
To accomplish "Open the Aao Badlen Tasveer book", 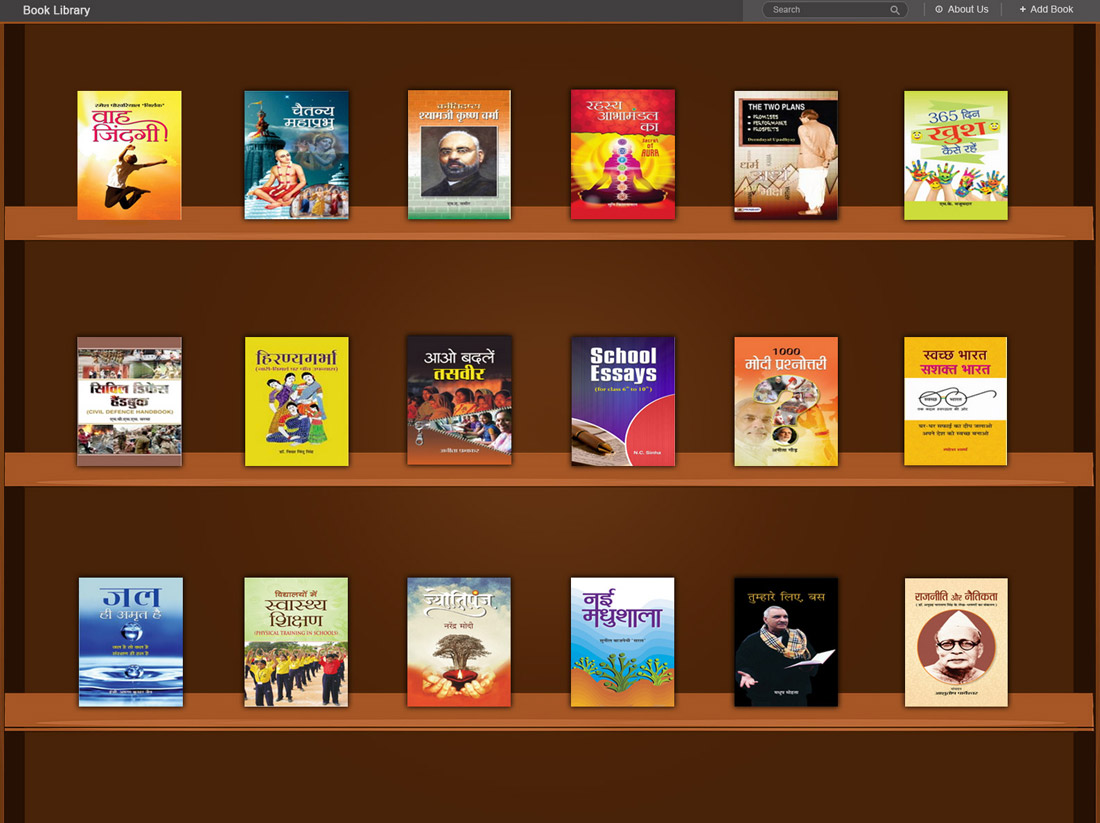I will [x=459, y=401].
